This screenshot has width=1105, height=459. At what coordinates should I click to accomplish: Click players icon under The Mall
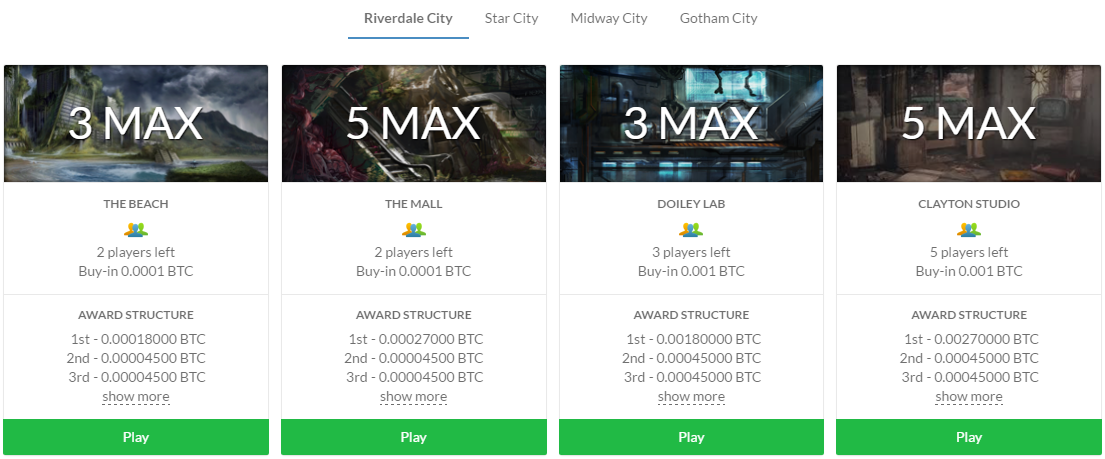tap(413, 230)
